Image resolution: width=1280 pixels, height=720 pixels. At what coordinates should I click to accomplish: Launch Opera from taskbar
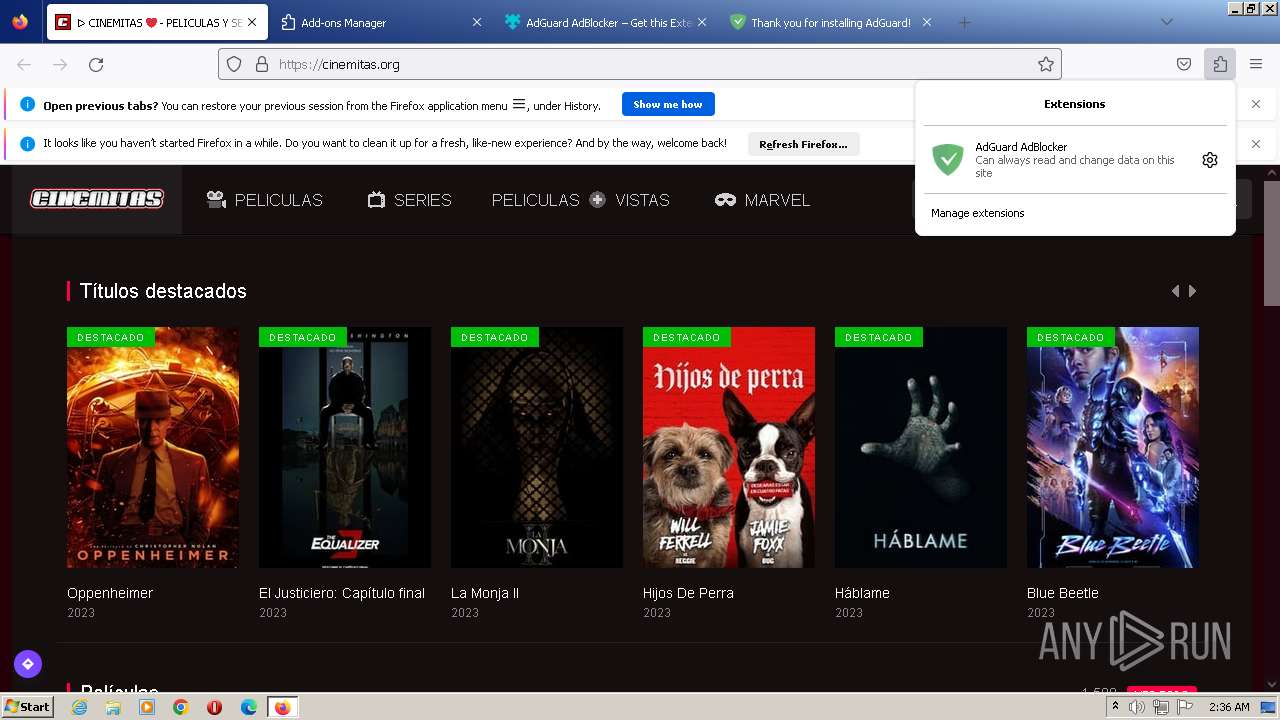point(214,707)
